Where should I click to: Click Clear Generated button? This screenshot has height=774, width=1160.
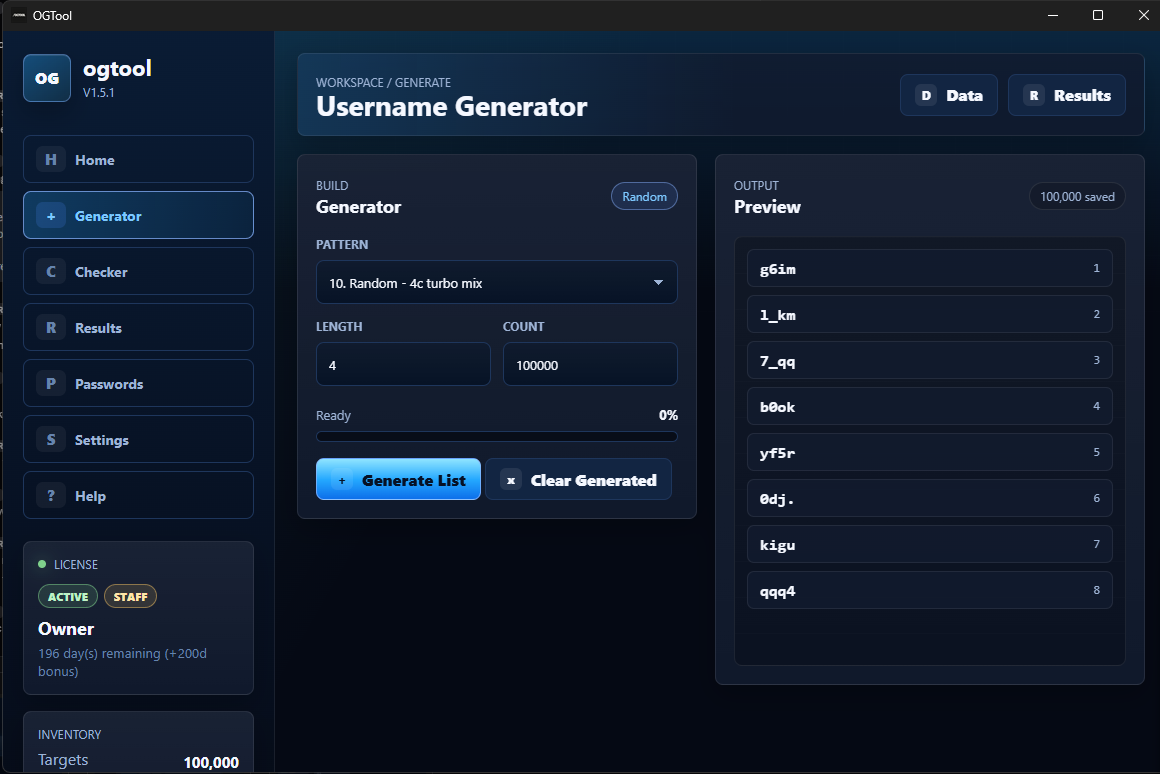(579, 479)
